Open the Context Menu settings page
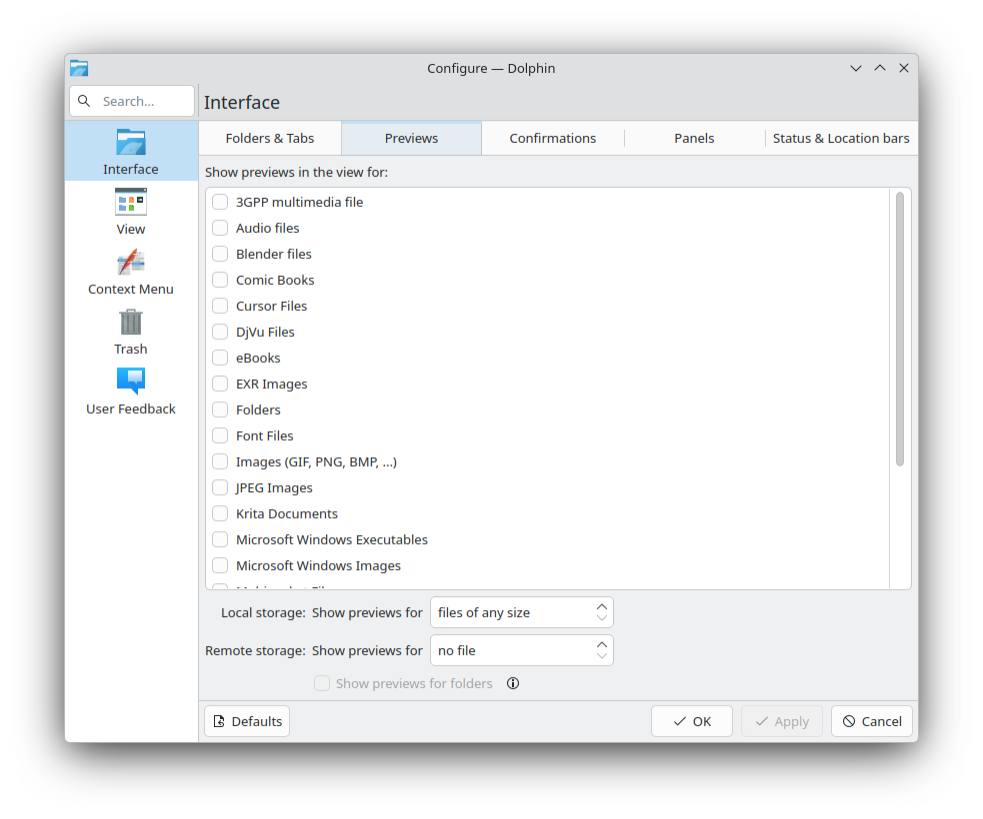The image size is (983, 819). tap(130, 272)
